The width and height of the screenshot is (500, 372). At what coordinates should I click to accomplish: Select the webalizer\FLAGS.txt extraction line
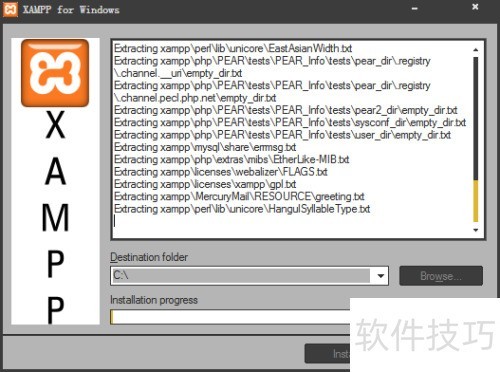[221, 172]
